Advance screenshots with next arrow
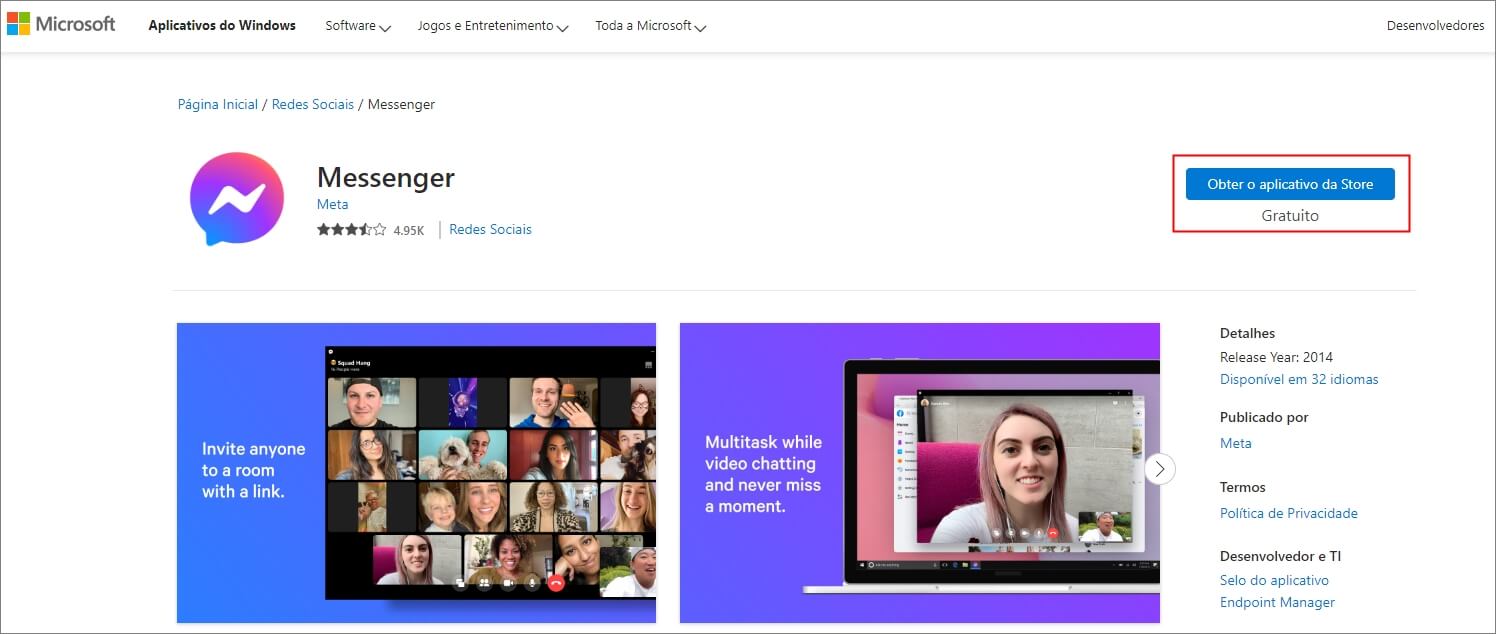This screenshot has width=1496, height=634. coord(1160,469)
